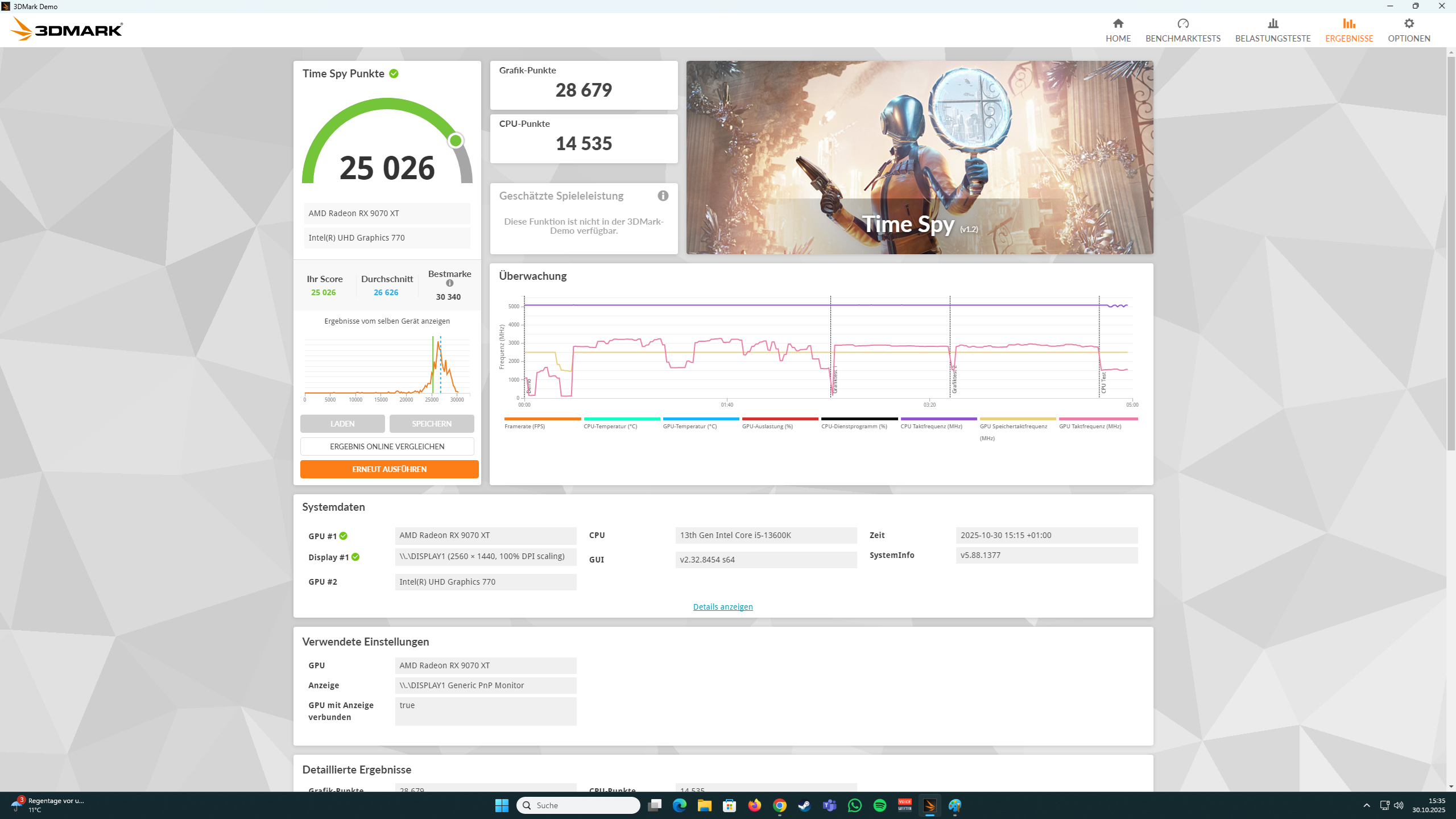This screenshot has width=1456, height=819.
Task: Open Spotify from the taskbar
Action: point(879,805)
